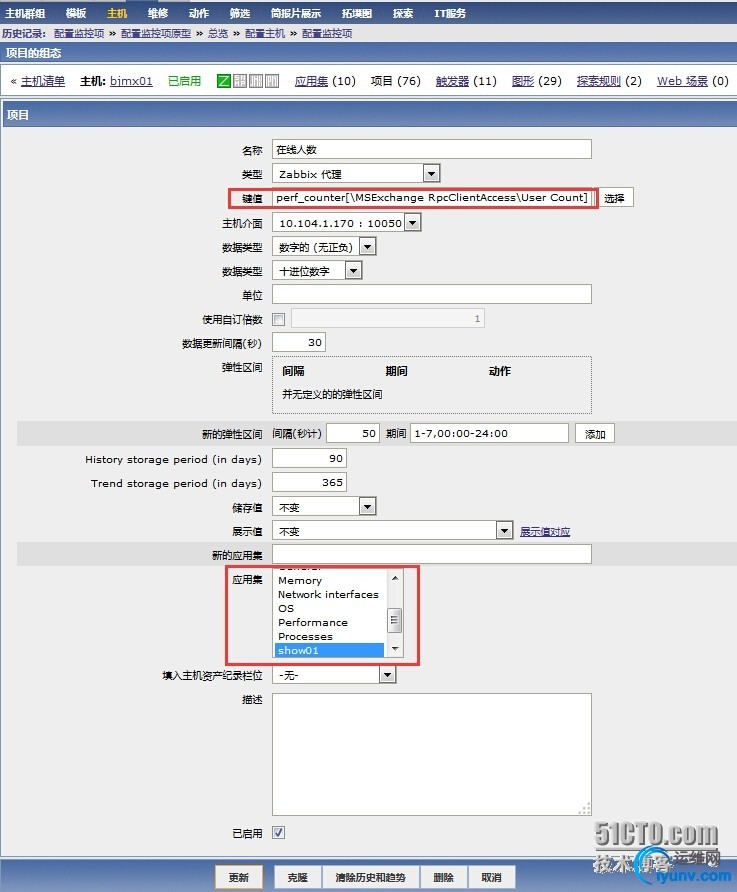The image size is (737, 892).
Task: Open the 筛选 menu
Action: [x=239, y=13]
